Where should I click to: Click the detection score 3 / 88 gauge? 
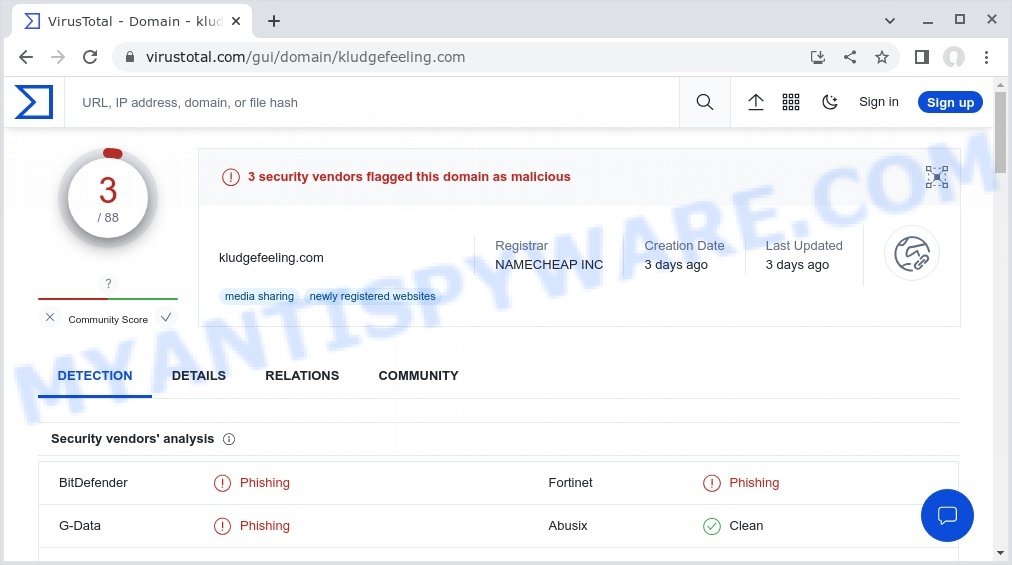pyautogui.click(x=108, y=199)
